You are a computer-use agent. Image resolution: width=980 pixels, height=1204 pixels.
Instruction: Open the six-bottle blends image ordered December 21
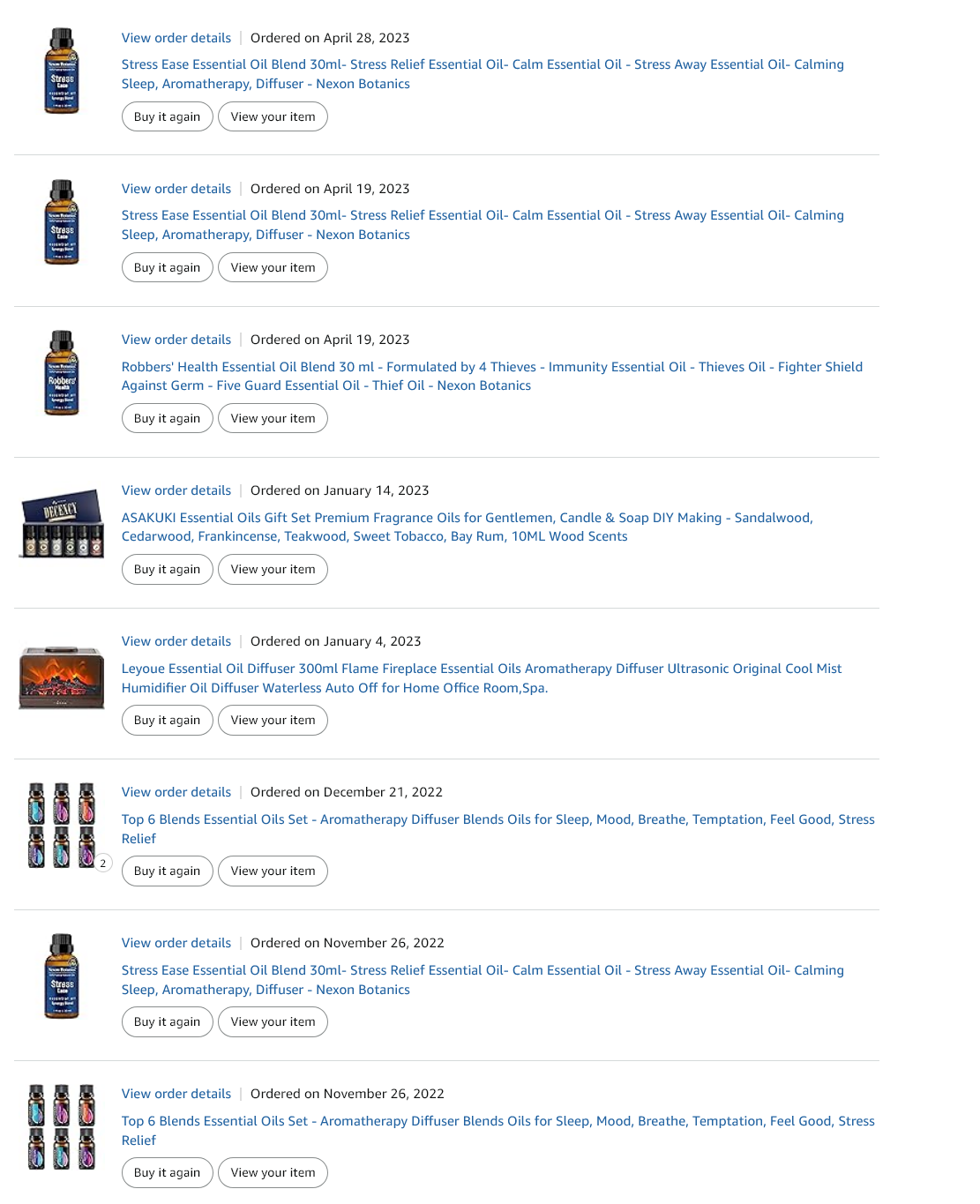tap(62, 826)
